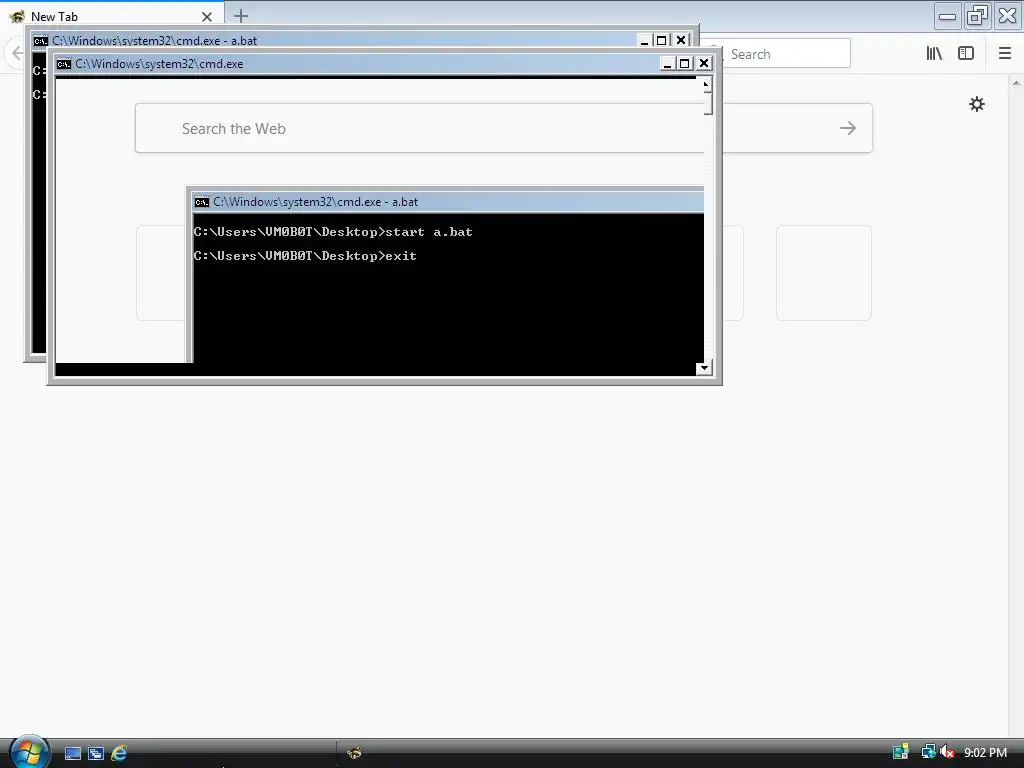The image size is (1024, 768).
Task: Click the 'start a.bat' command line text
Action: click(x=429, y=232)
